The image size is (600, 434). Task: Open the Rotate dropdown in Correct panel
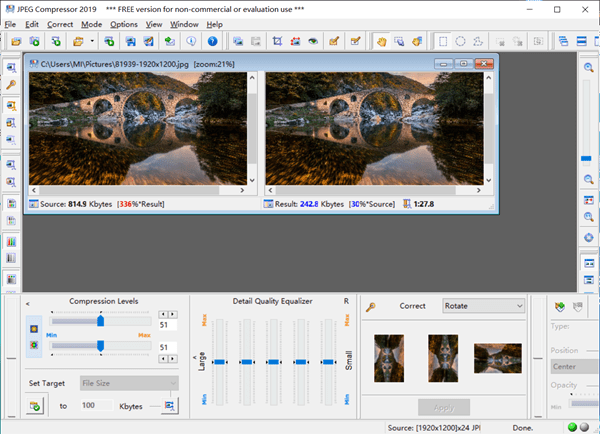tap(483, 306)
